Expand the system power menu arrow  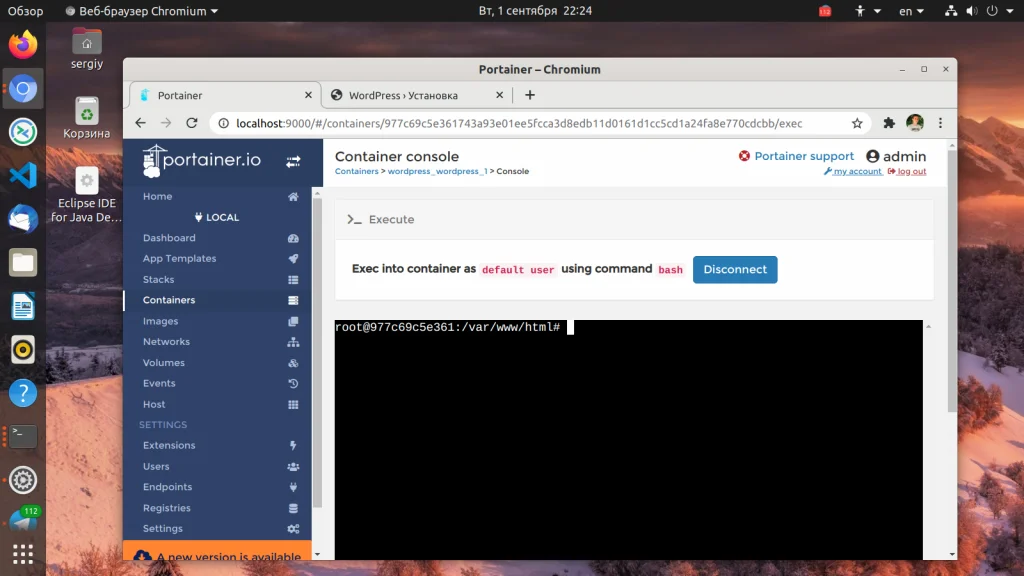[x=1010, y=11]
